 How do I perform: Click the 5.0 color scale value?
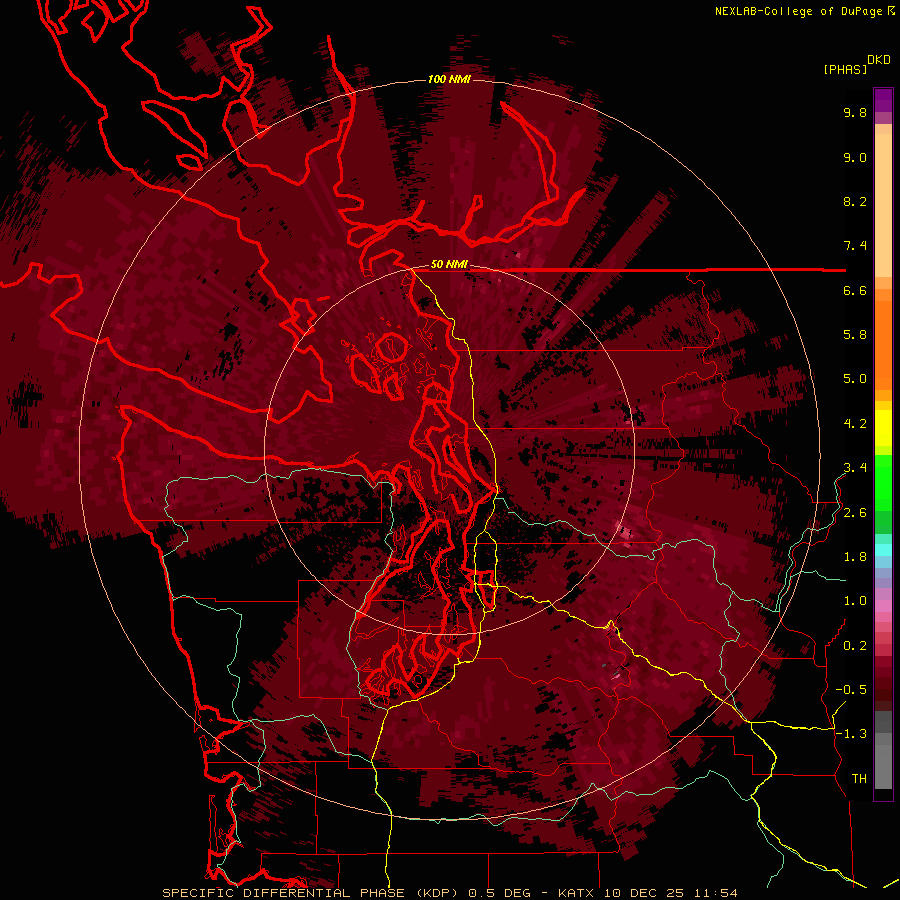855,379
